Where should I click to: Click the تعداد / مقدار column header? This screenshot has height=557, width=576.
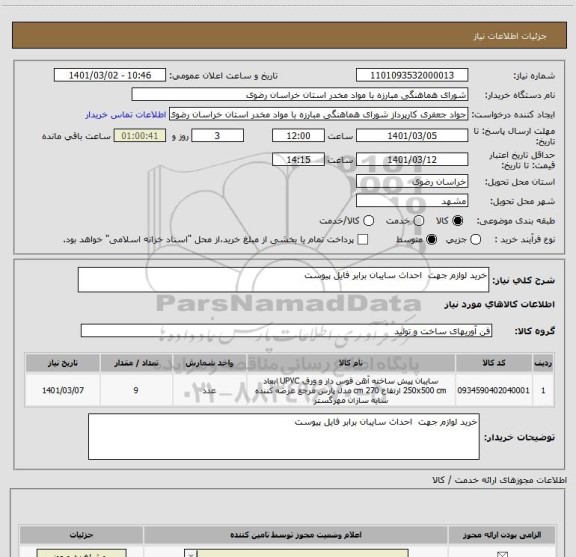(136, 363)
